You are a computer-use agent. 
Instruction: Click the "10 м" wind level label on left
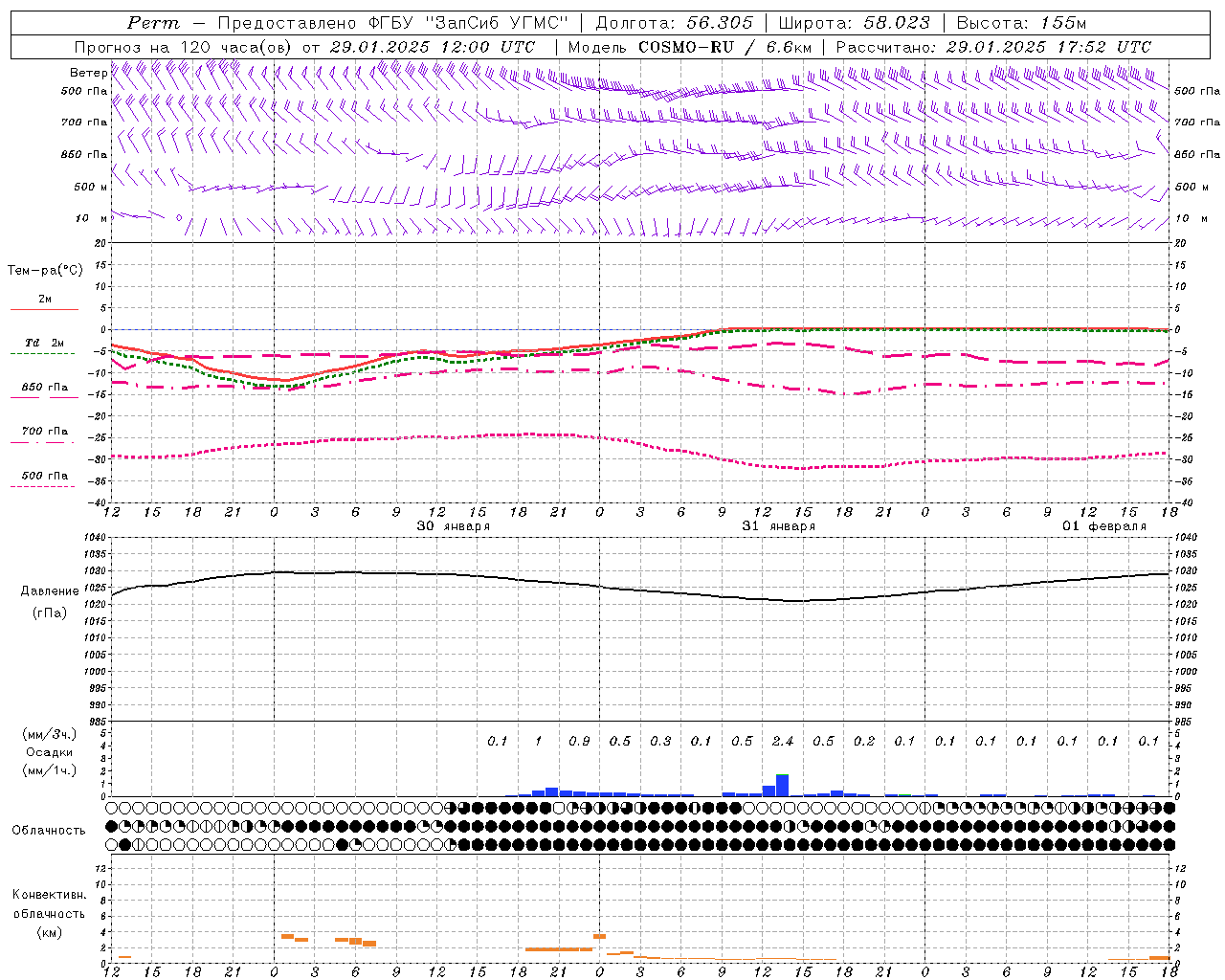pos(92,218)
